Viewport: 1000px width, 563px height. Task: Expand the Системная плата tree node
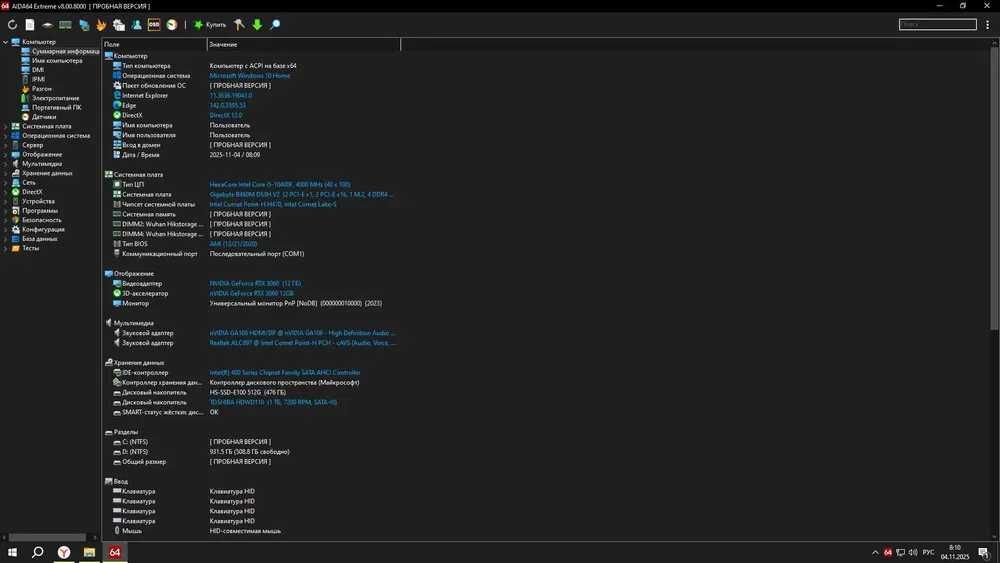(6, 126)
